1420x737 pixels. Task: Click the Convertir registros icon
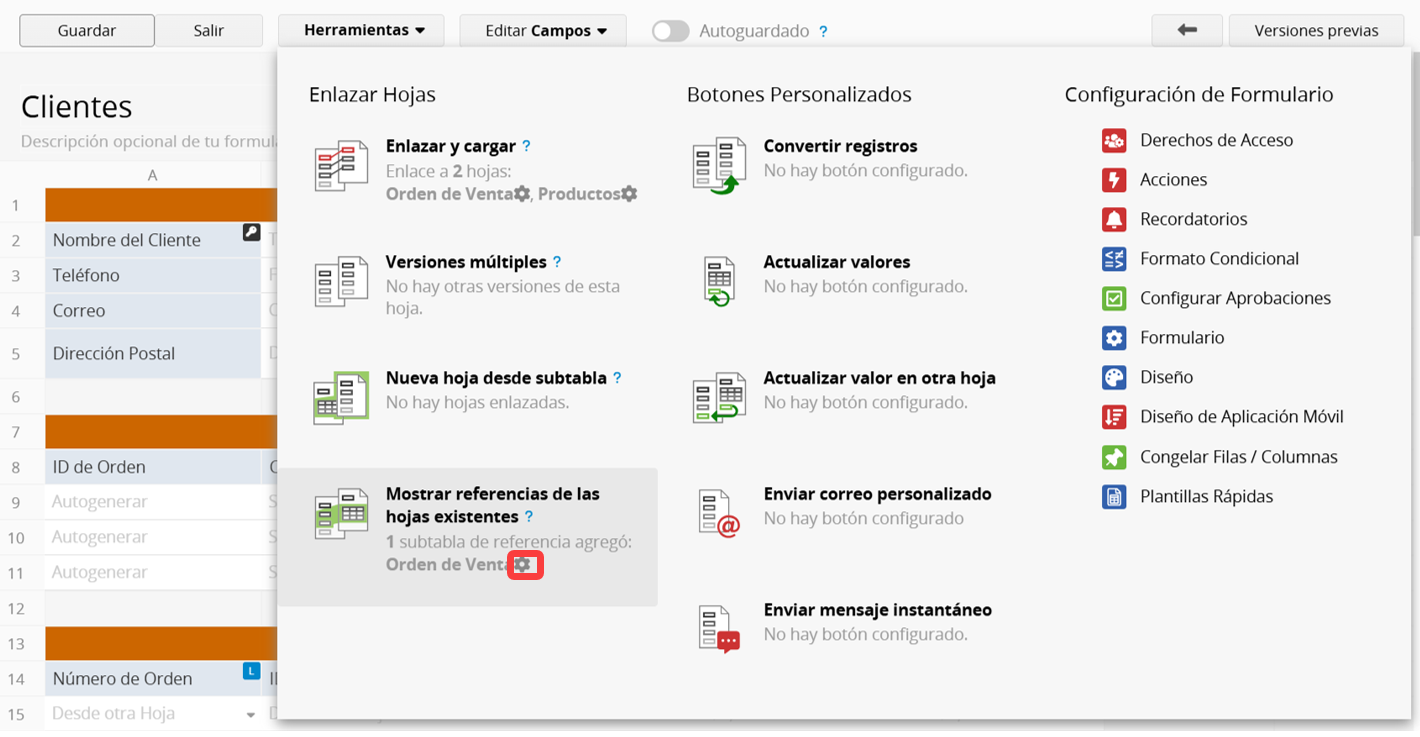click(x=718, y=165)
